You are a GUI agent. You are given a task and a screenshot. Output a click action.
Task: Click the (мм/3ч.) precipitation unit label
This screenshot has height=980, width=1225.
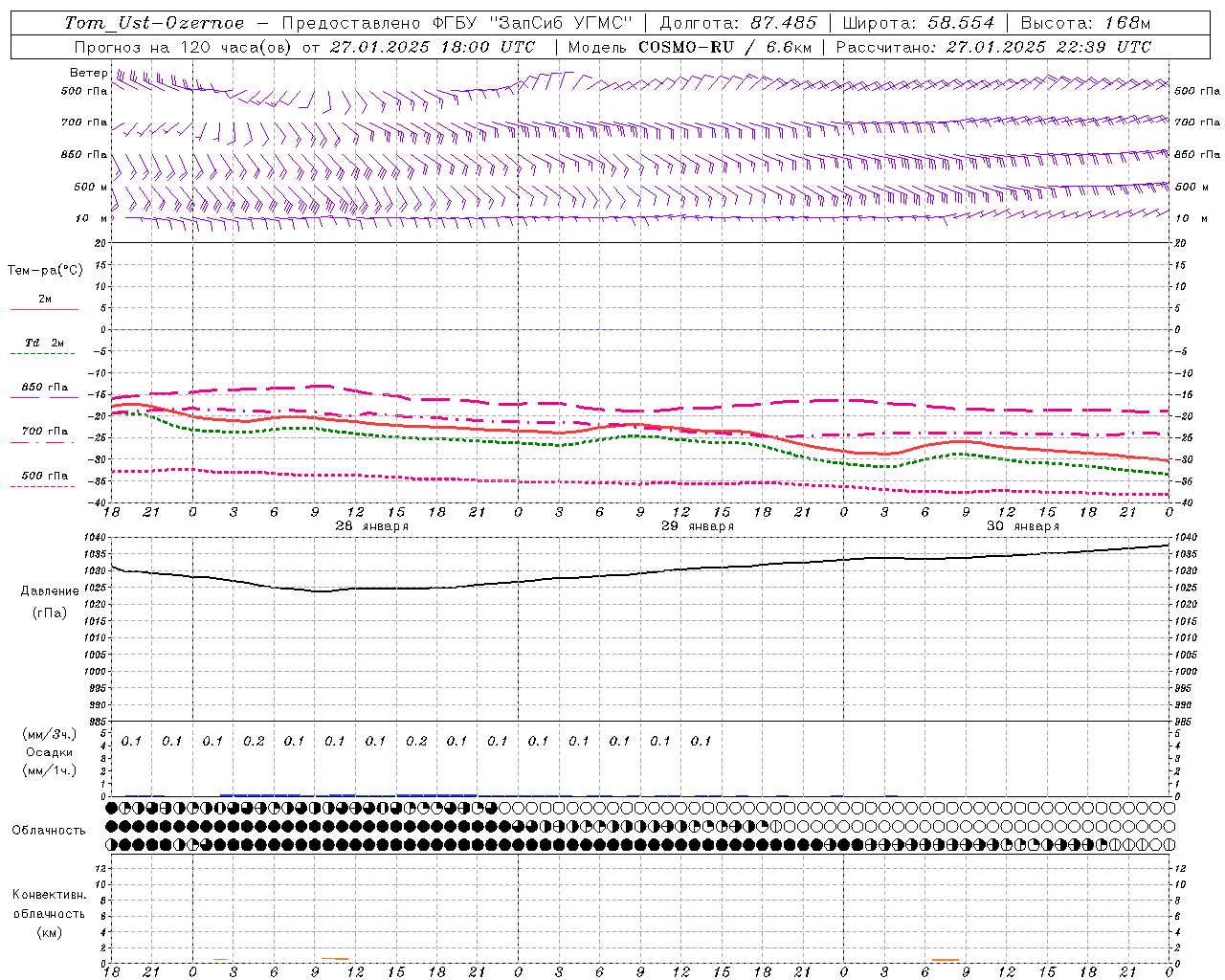pyautogui.click(x=50, y=734)
